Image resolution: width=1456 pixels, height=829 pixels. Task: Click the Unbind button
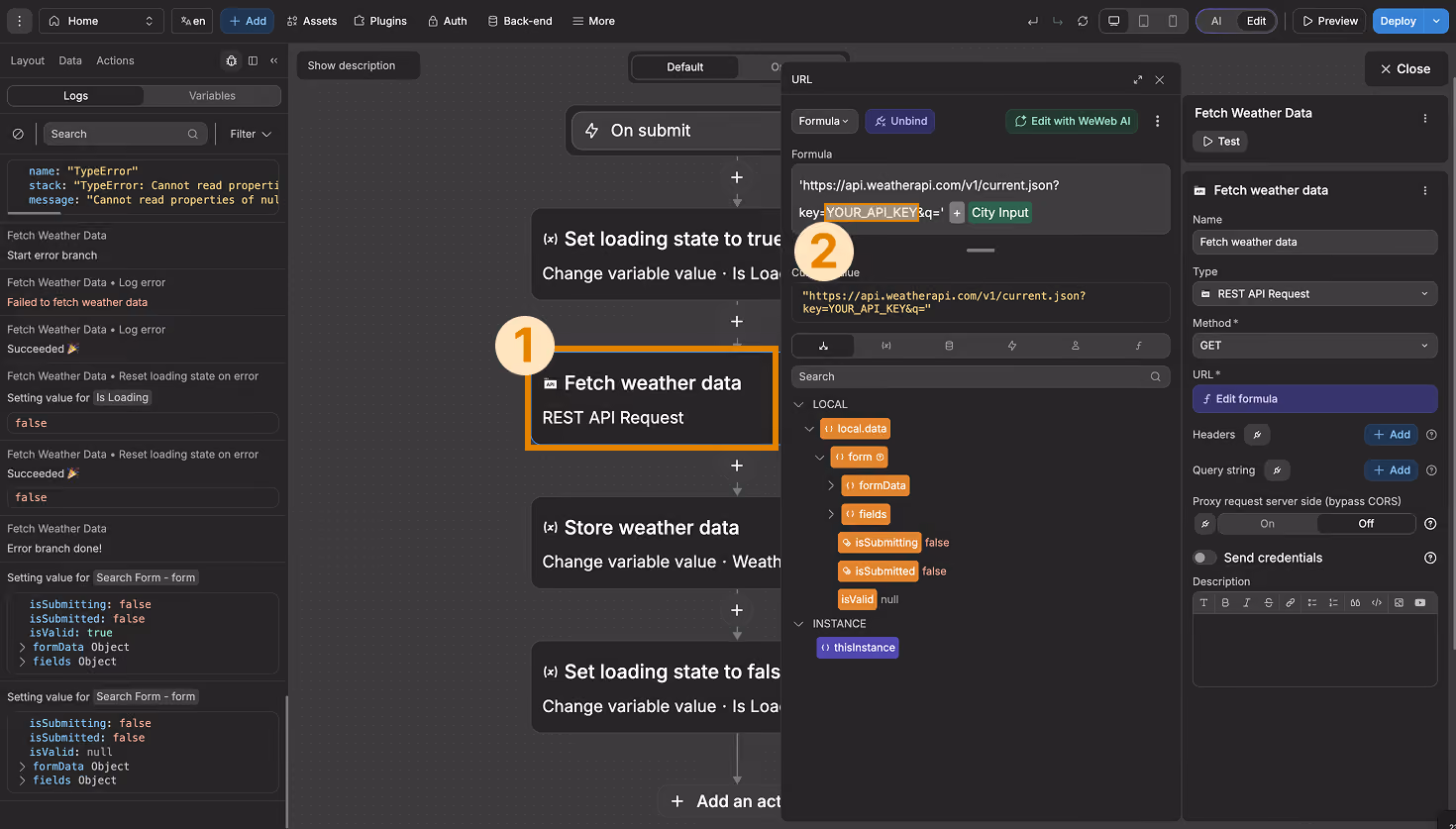(x=900, y=121)
